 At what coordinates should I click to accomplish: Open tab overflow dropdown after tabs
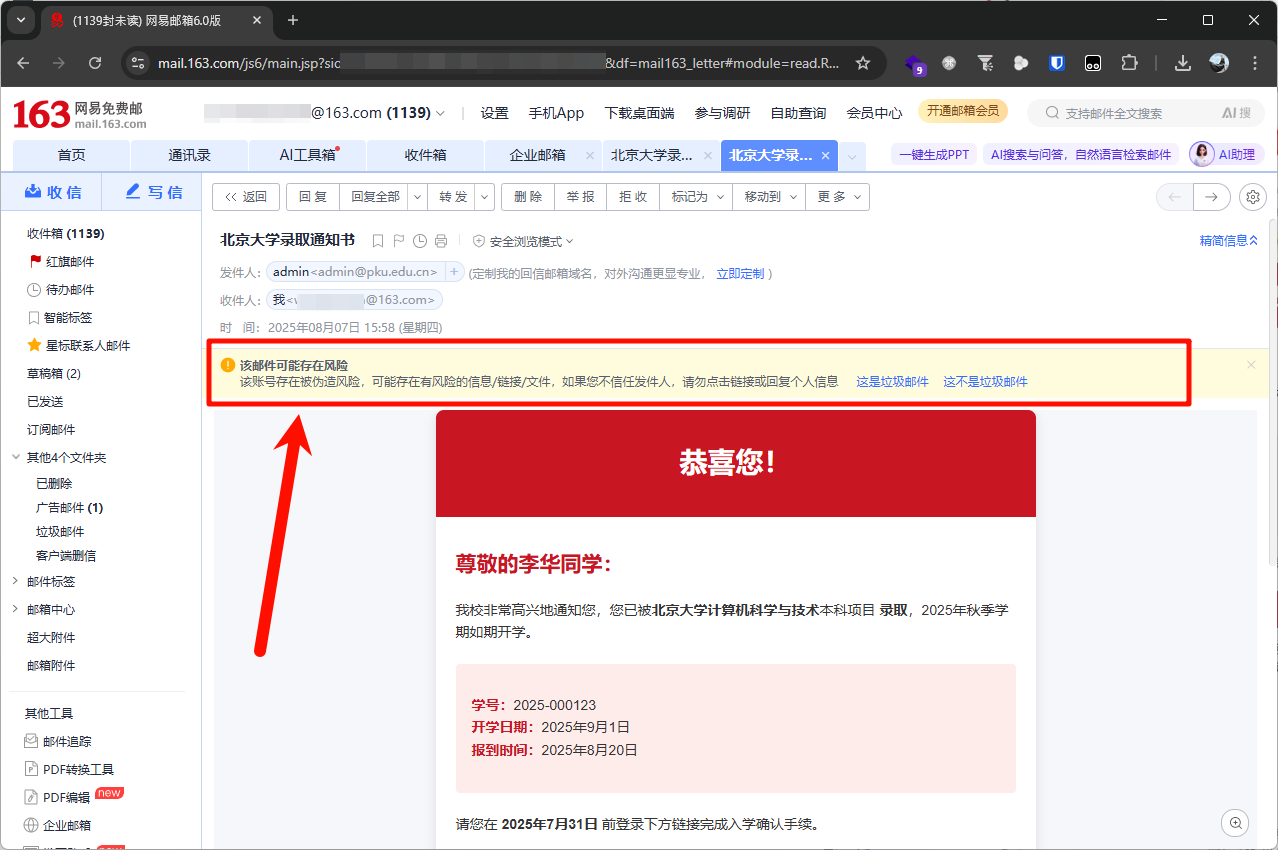point(852,156)
